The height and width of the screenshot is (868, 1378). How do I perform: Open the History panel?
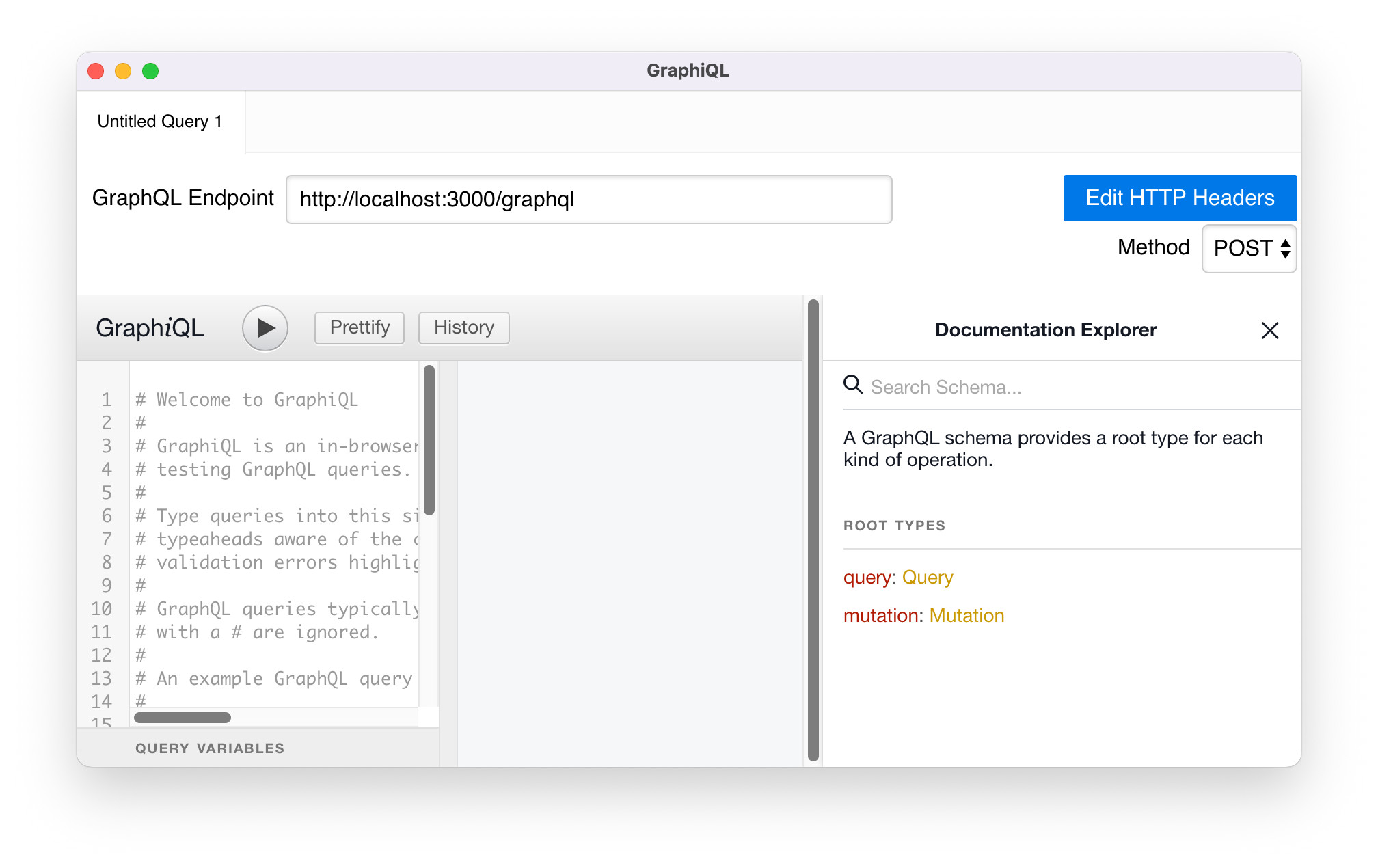[464, 328]
